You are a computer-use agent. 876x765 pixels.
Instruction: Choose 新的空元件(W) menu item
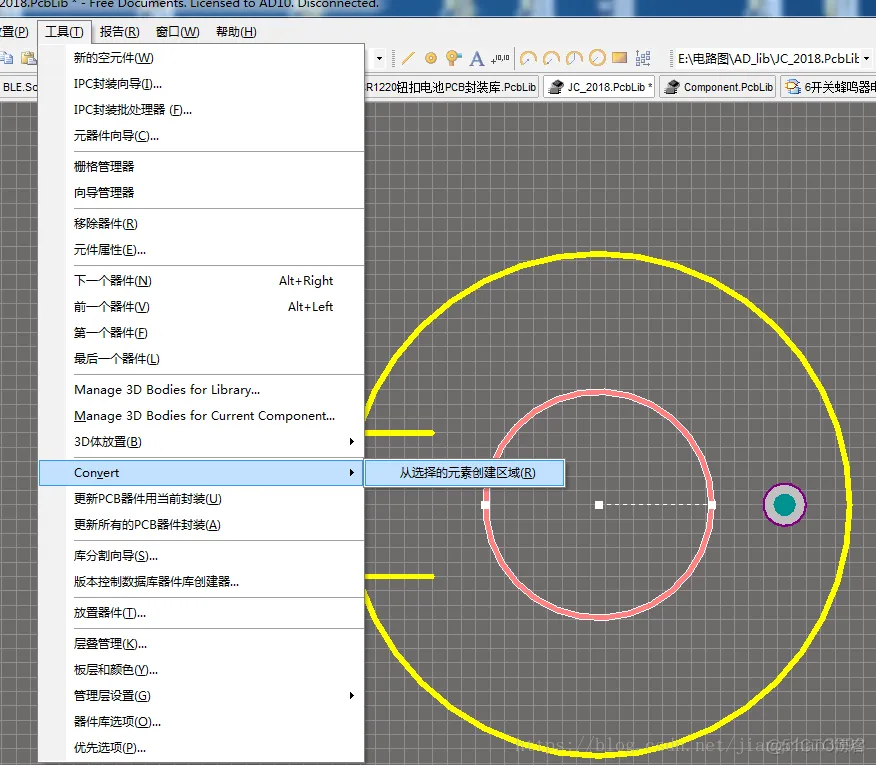click(201, 58)
